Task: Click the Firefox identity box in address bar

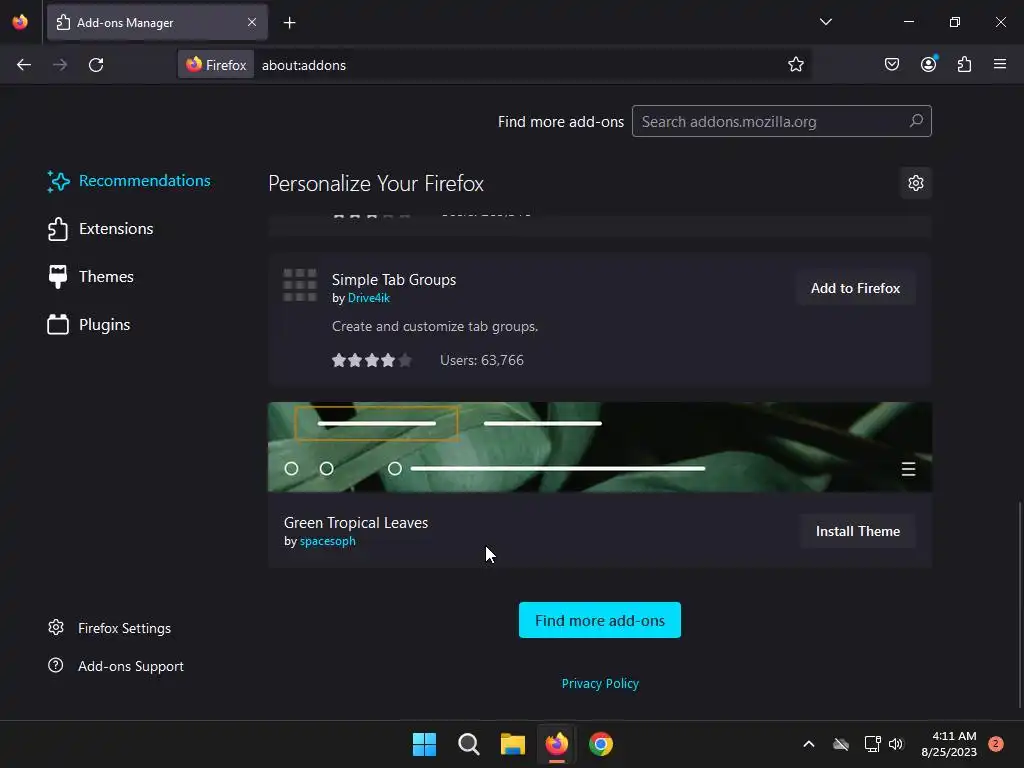Action: click(x=216, y=65)
